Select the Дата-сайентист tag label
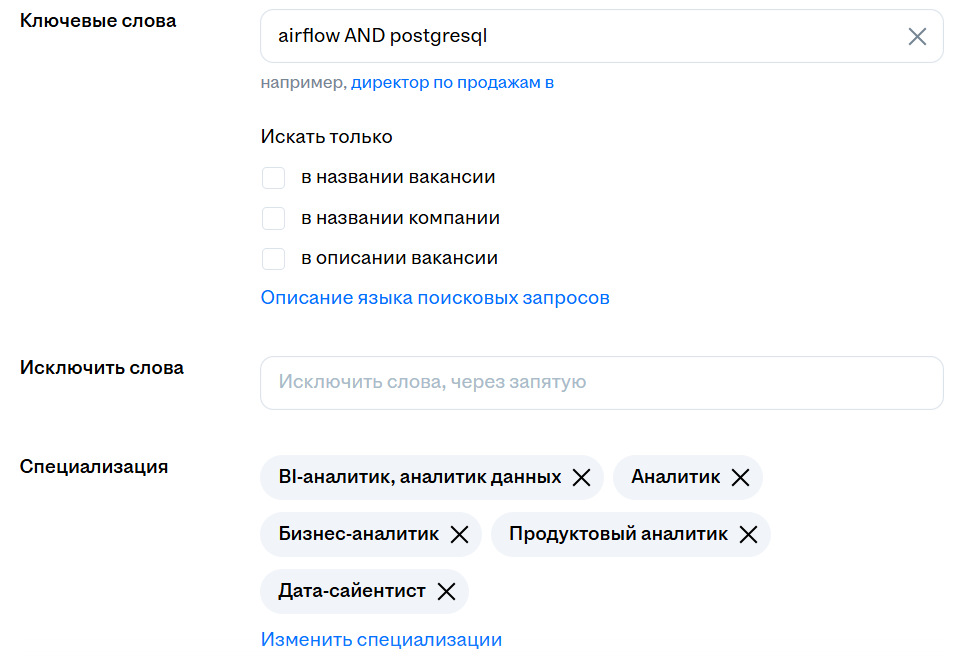Viewport: 968px width, 665px height. 352,592
